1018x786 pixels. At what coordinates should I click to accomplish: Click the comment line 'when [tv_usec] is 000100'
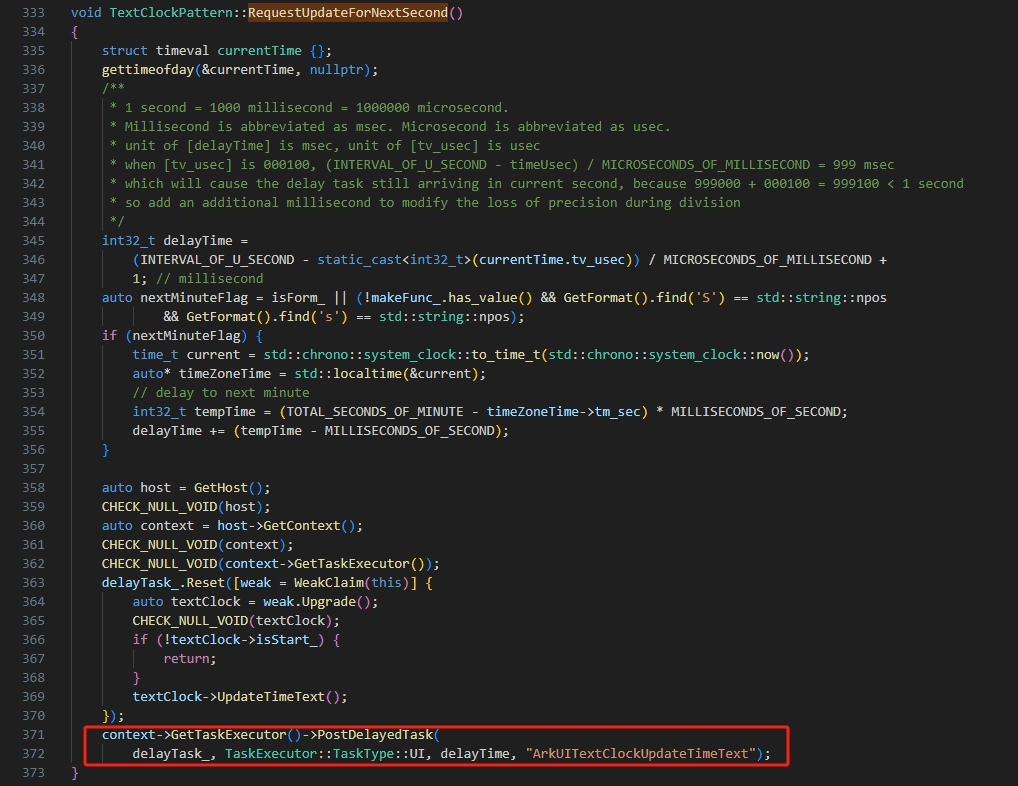(x=510, y=164)
